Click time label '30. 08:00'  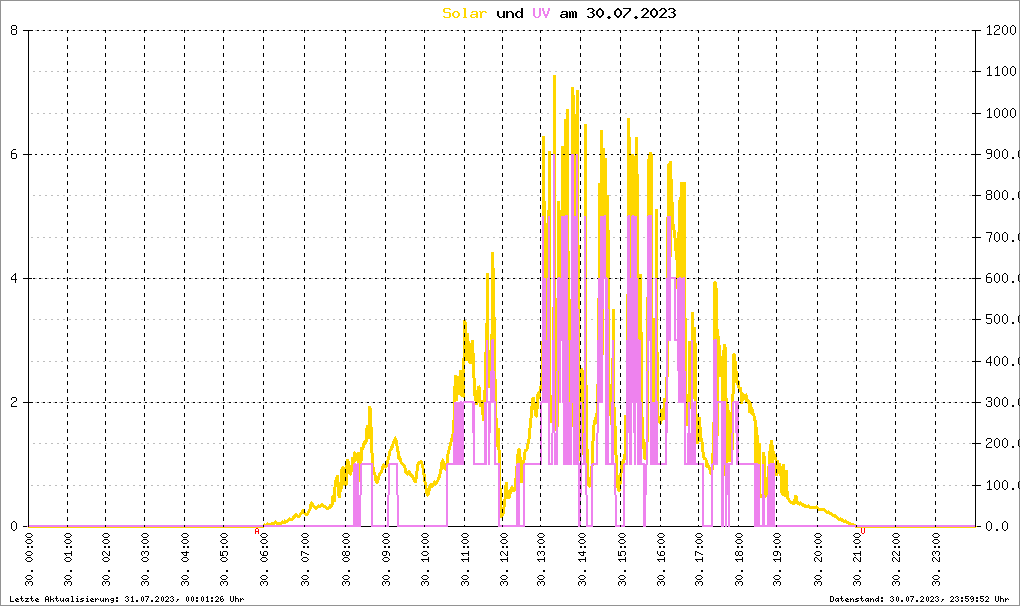(x=346, y=559)
